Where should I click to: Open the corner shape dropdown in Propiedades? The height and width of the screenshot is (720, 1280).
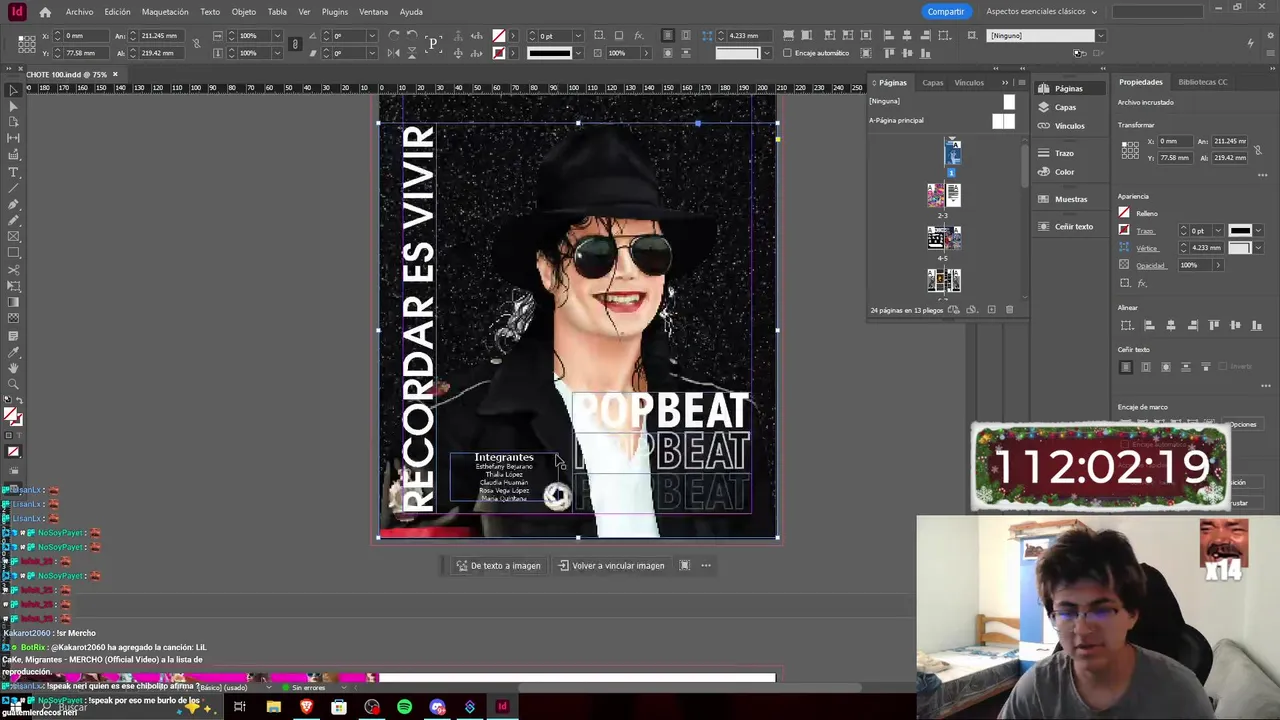pos(1258,248)
